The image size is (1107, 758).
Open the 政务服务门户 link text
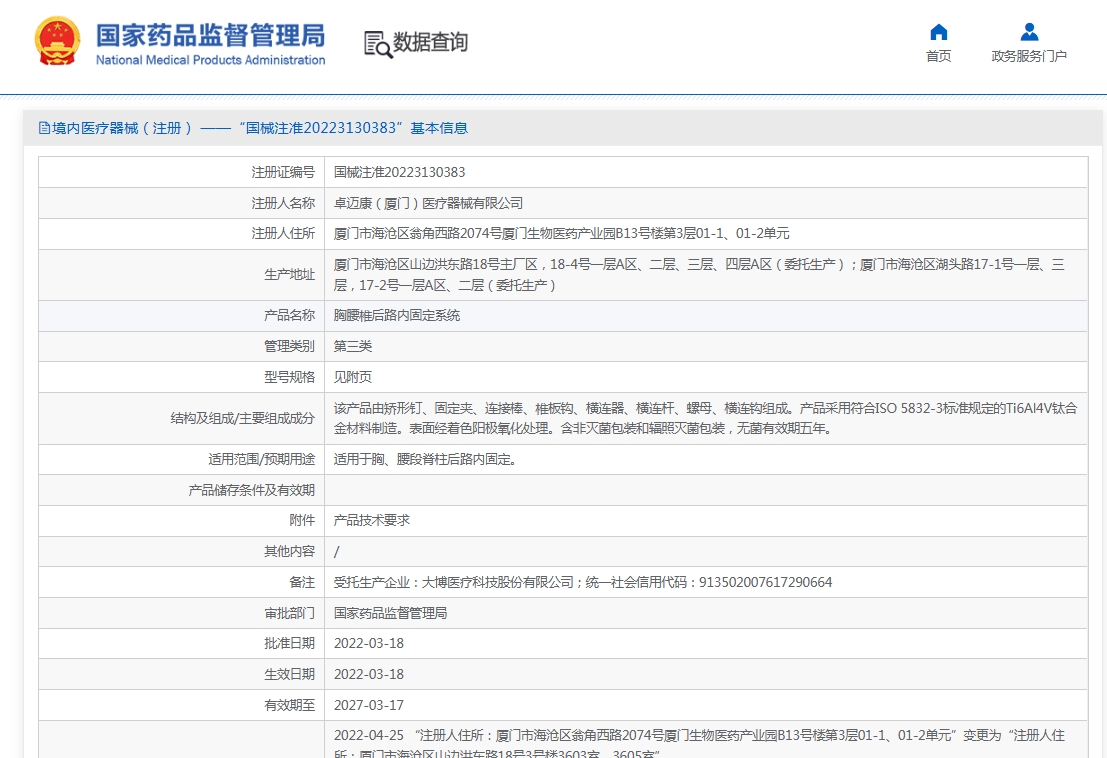click(x=1029, y=56)
